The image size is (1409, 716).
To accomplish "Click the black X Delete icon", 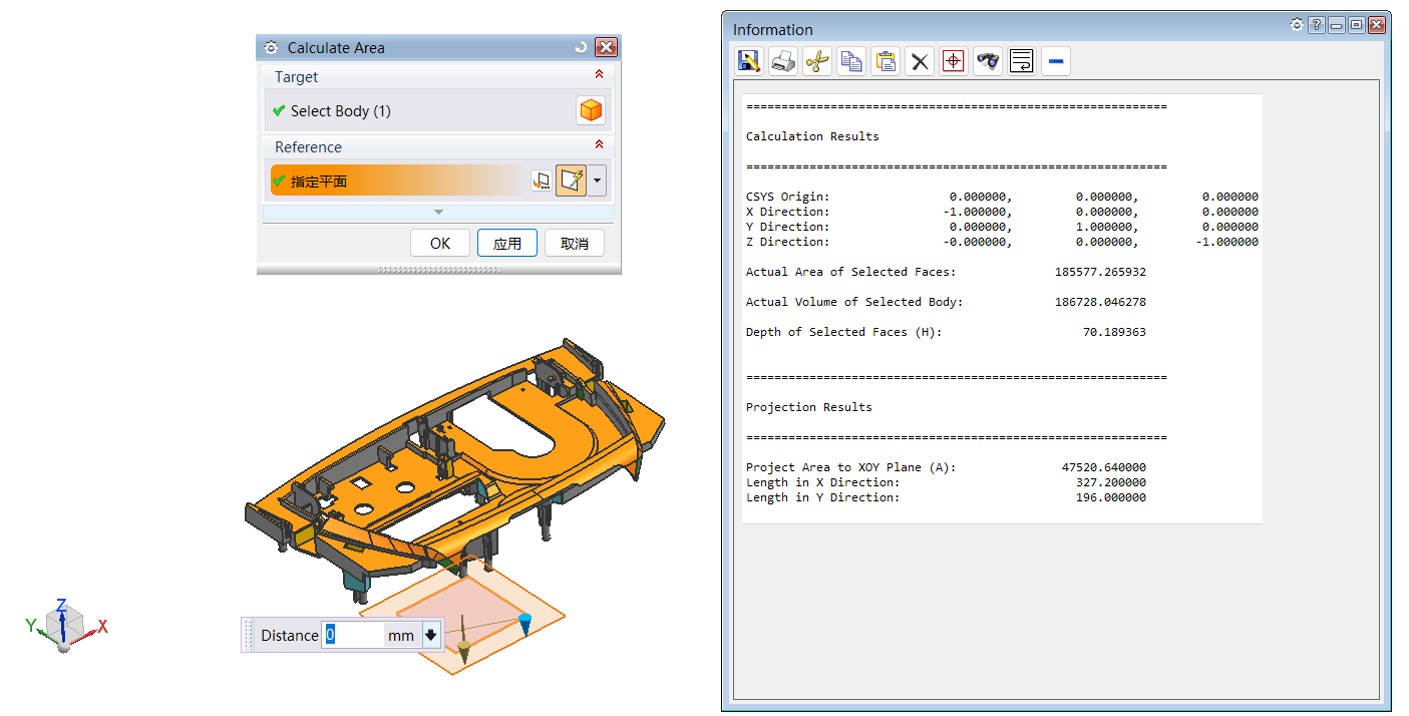I will click(920, 62).
